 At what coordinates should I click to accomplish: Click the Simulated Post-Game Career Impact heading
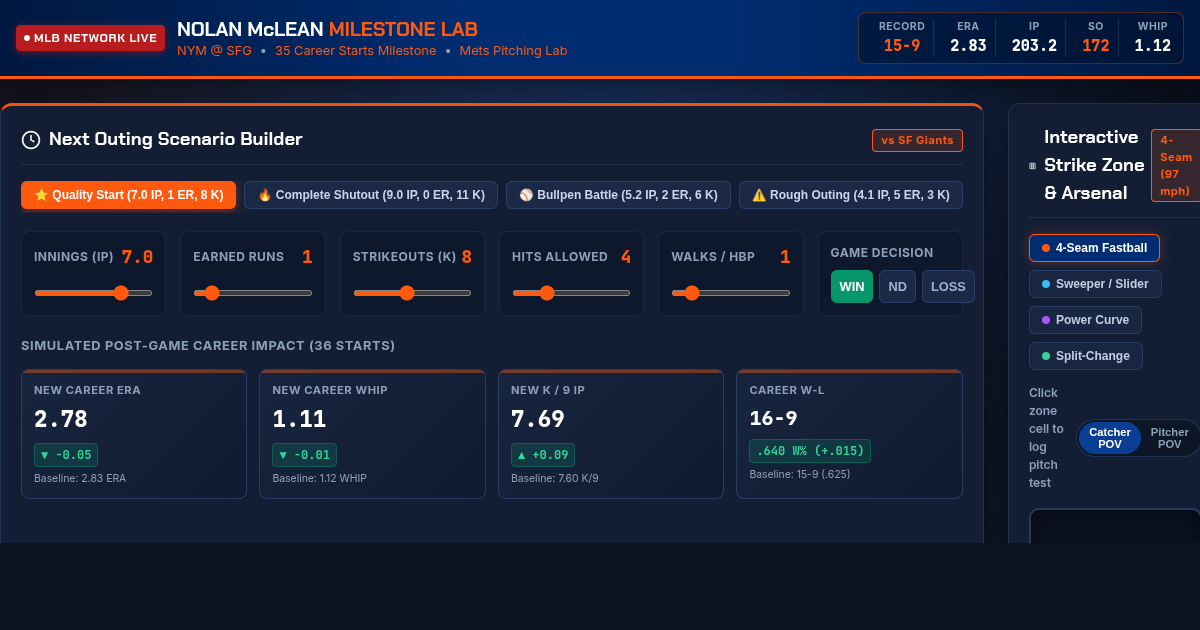(208, 346)
